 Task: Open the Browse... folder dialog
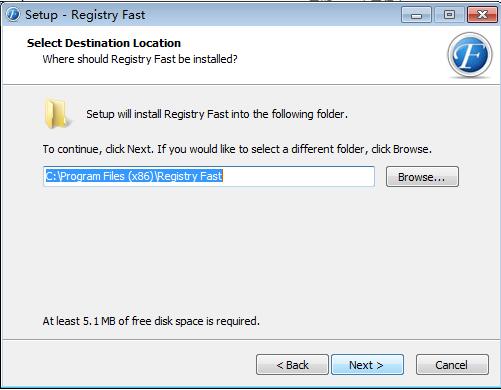pos(422,177)
